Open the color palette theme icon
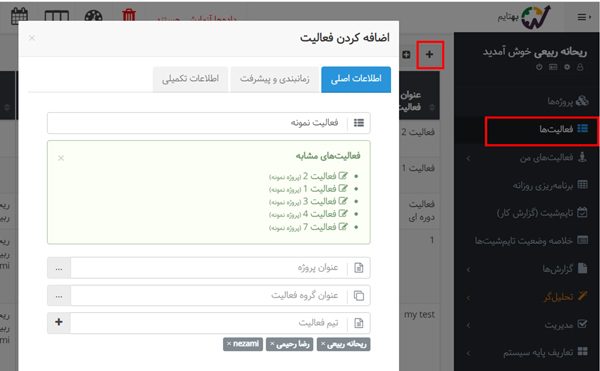This screenshot has width=600, height=371. pos(93,16)
